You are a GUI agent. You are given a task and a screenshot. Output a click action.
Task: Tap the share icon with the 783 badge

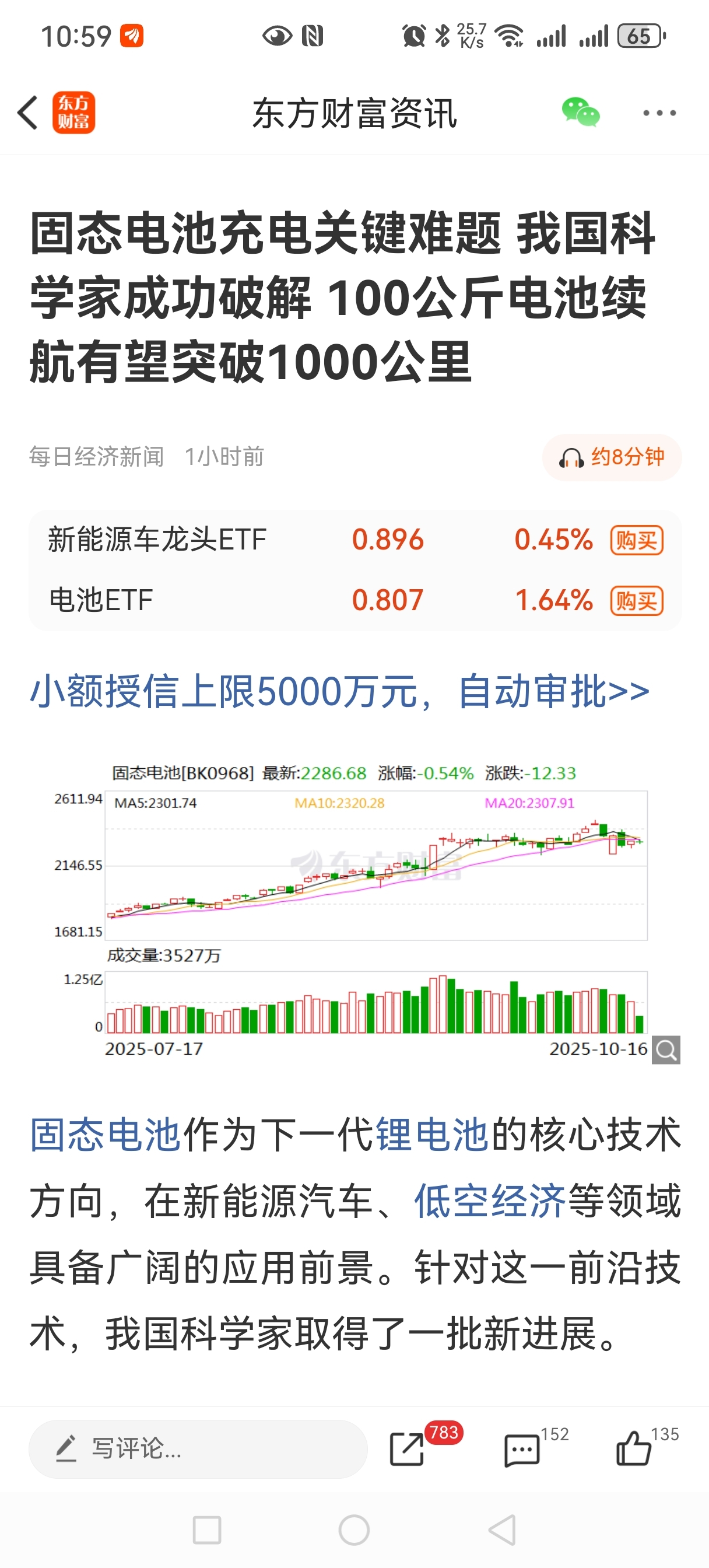[x=407, y=1448]
